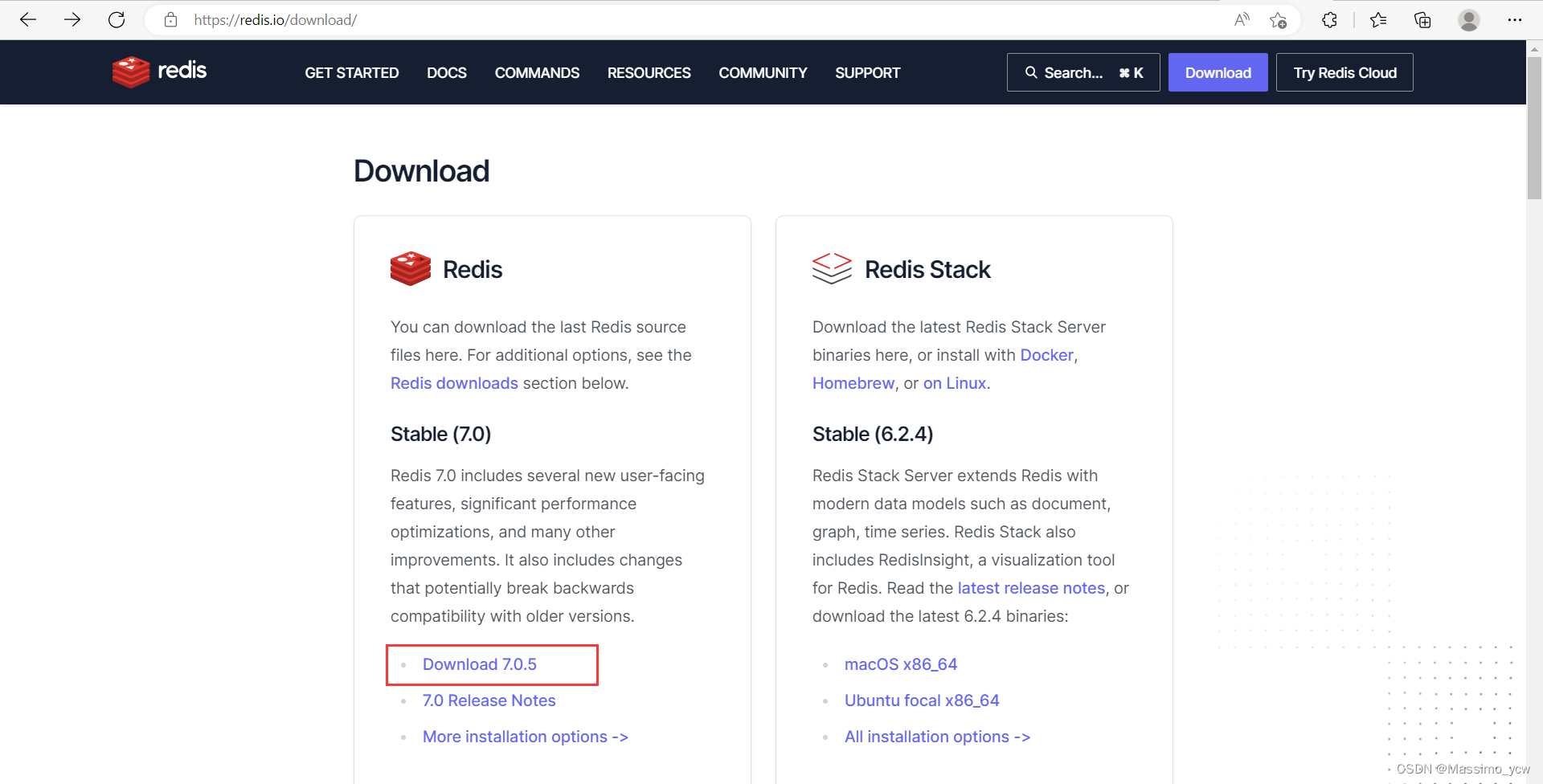Screen dimensions: 1543x784
Task: Open the GET STARTED menu
Action: 351,73
